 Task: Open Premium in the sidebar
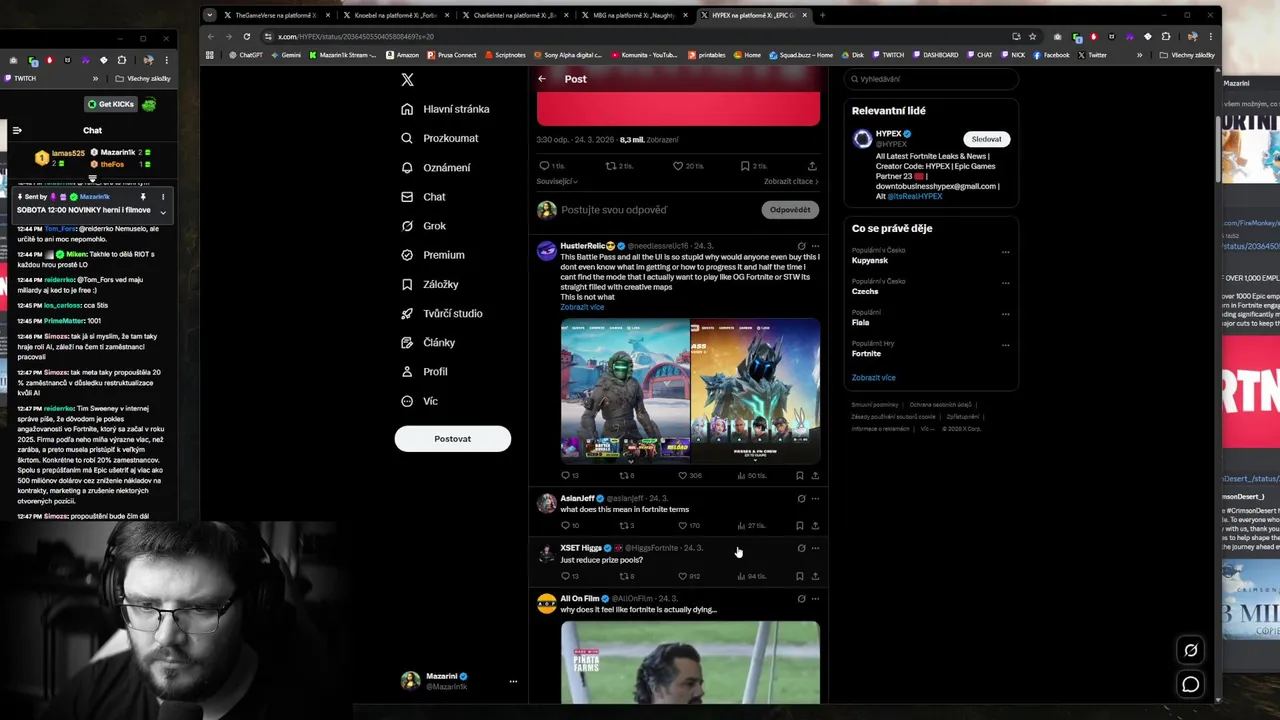click(x=432, y=255)
